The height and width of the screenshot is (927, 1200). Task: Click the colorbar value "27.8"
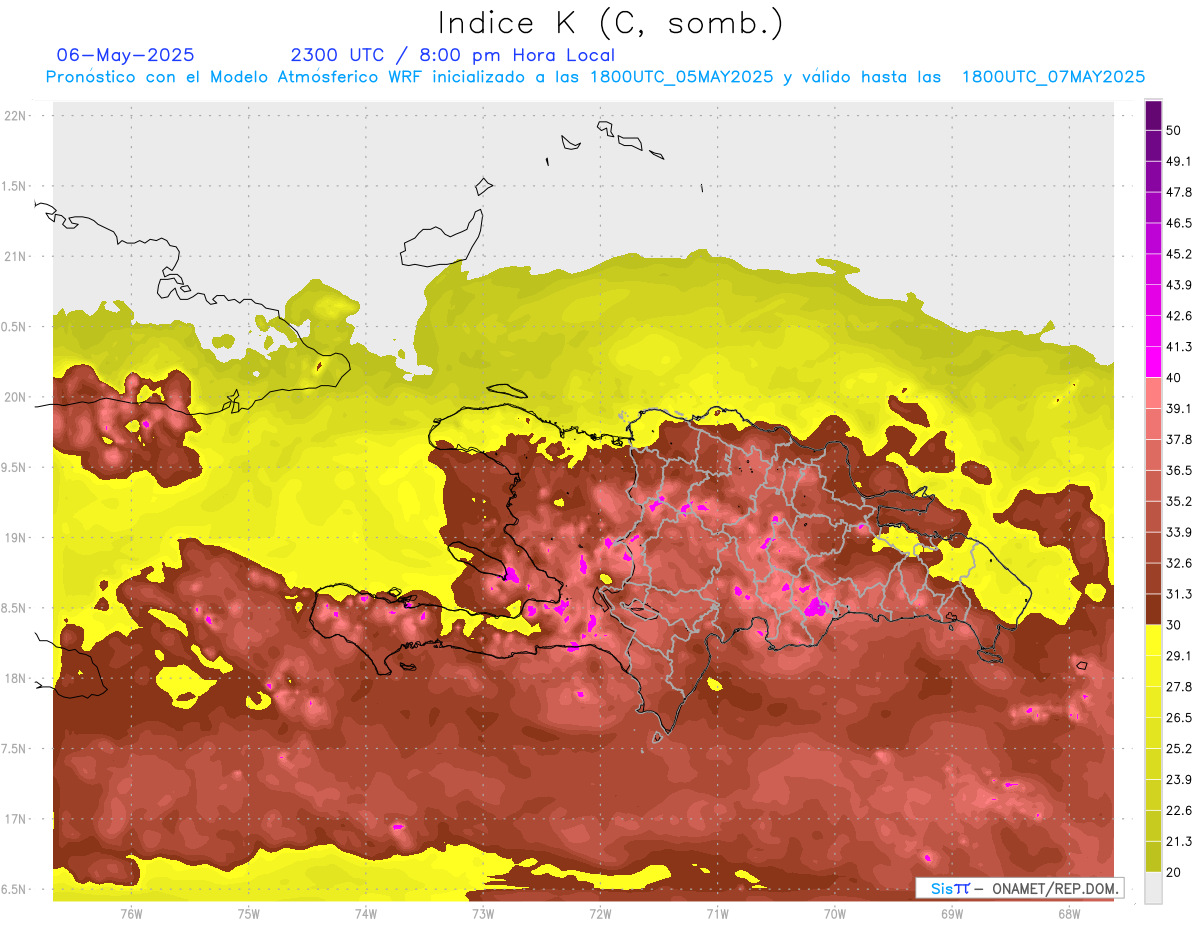point(1178,687)
